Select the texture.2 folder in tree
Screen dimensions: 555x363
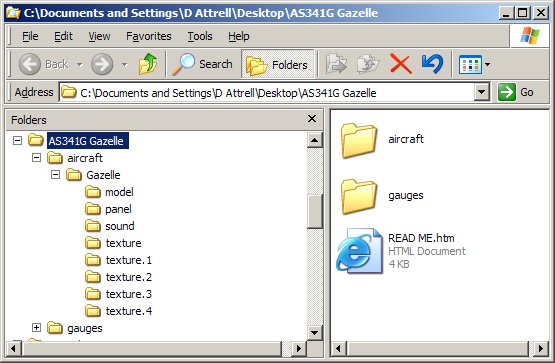[x=128, y=277]
